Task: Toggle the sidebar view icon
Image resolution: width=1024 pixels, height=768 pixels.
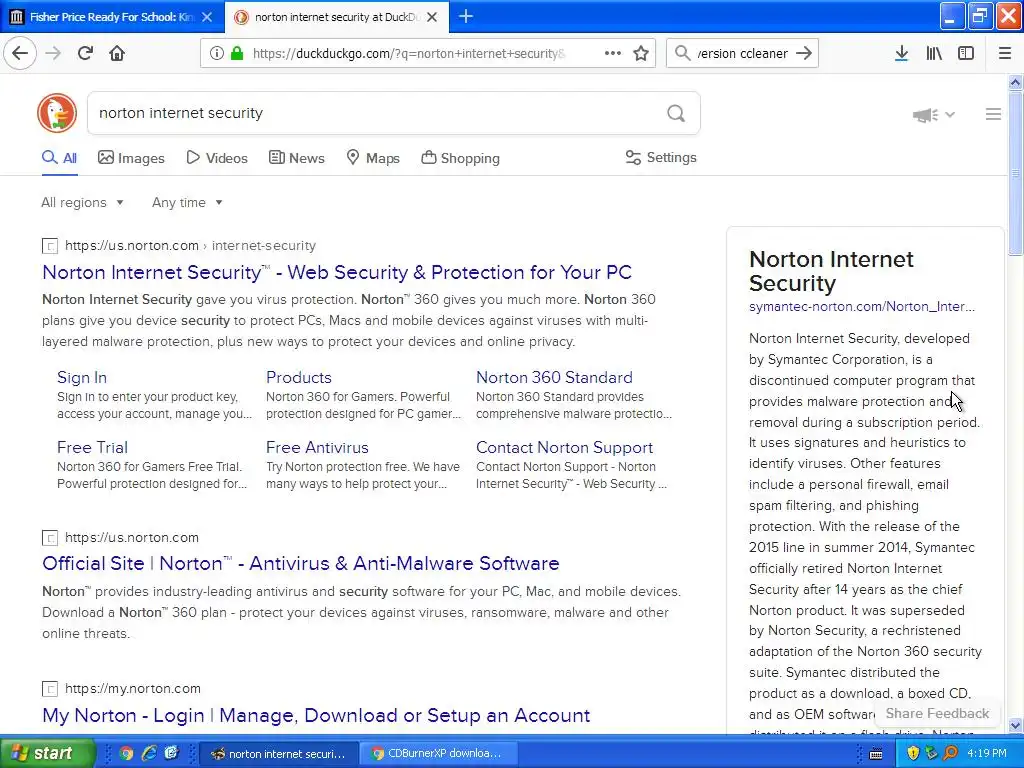Action: tap(966, 53)
